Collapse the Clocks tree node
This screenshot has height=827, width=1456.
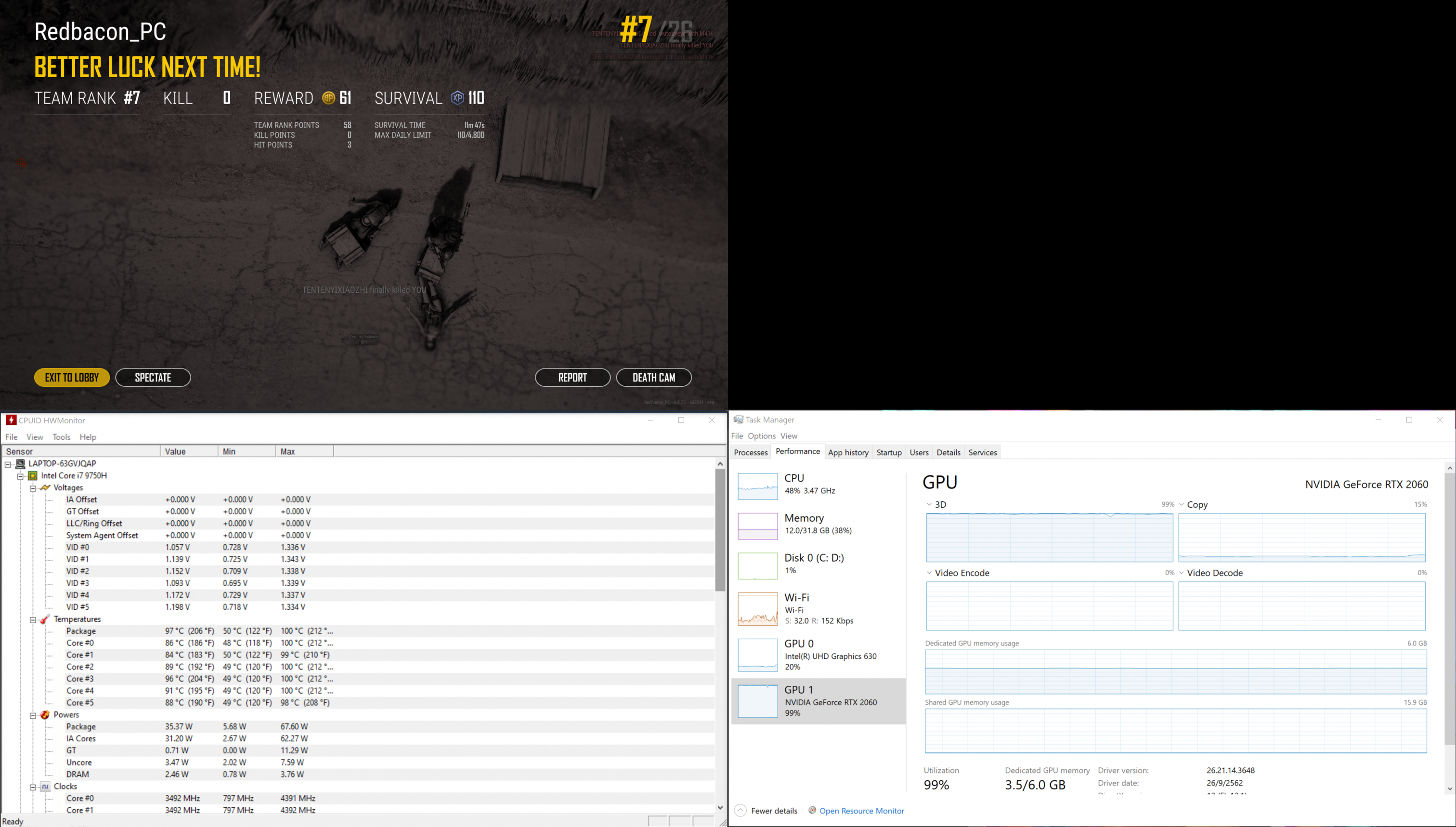tap(33, 787)
